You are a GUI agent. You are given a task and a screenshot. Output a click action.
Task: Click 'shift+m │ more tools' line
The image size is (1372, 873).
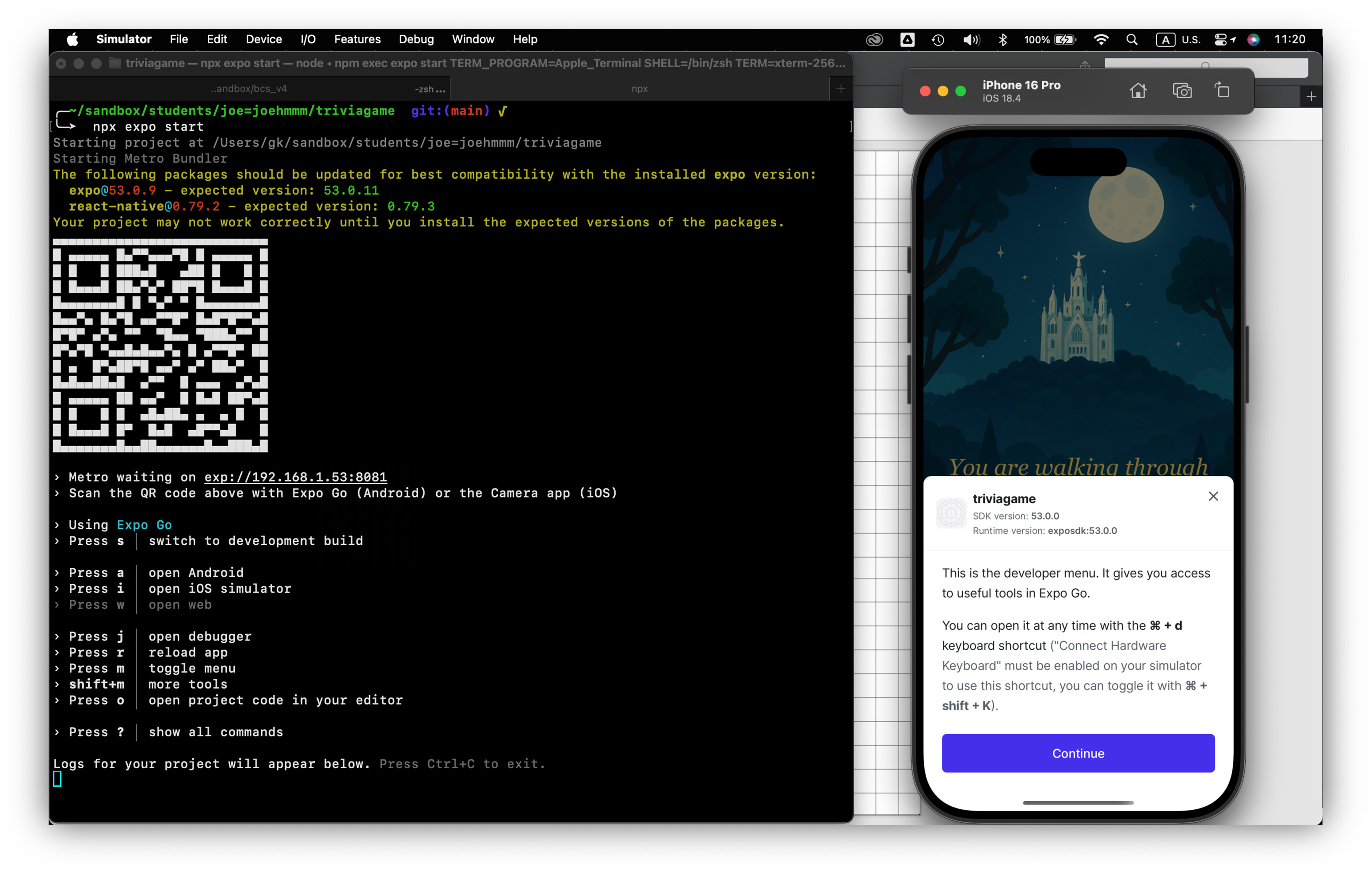[141, 684]
